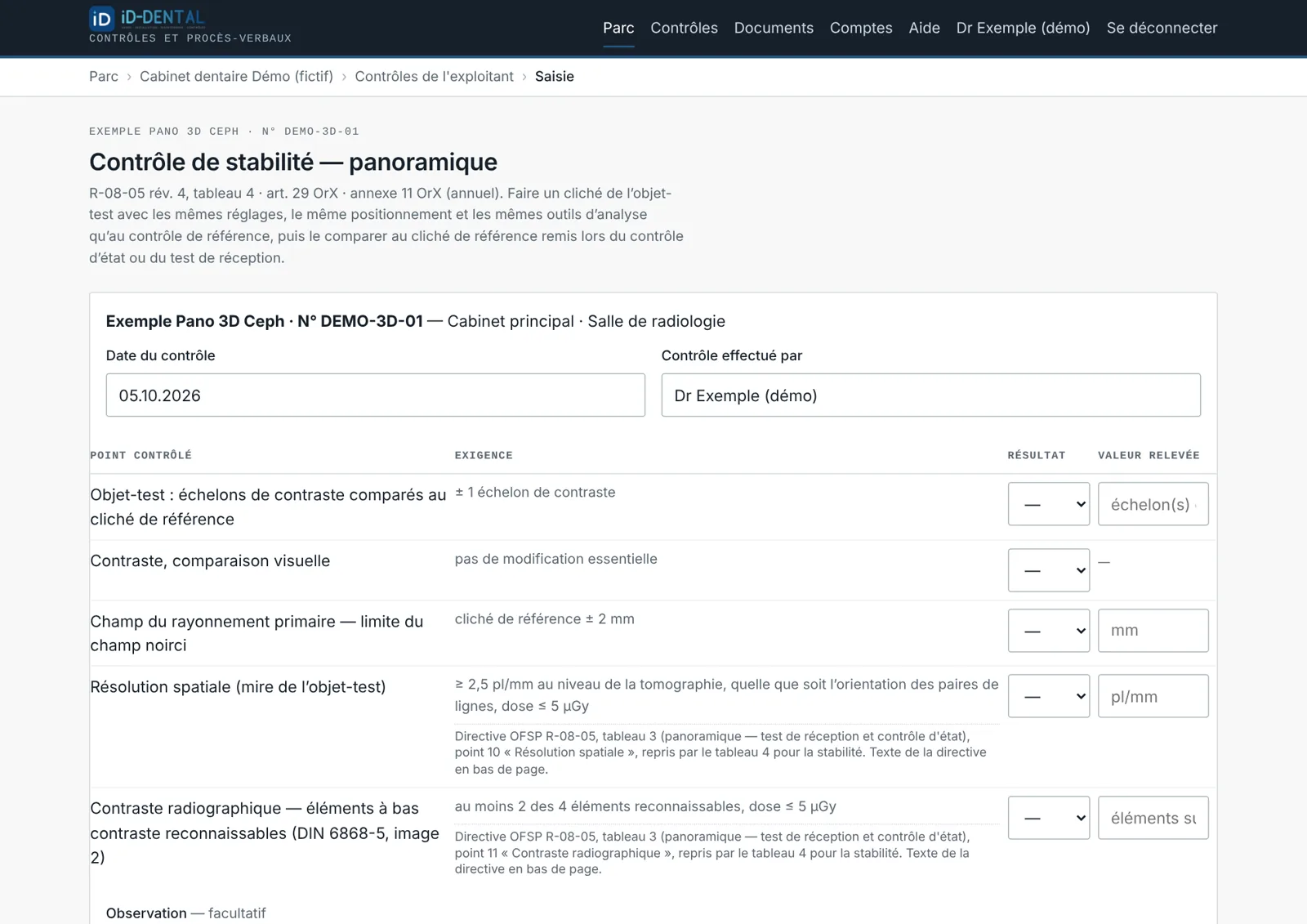Viewport: 1307px width, 924px height.
Task: Click the mm value field
Action: point(1153,631)
